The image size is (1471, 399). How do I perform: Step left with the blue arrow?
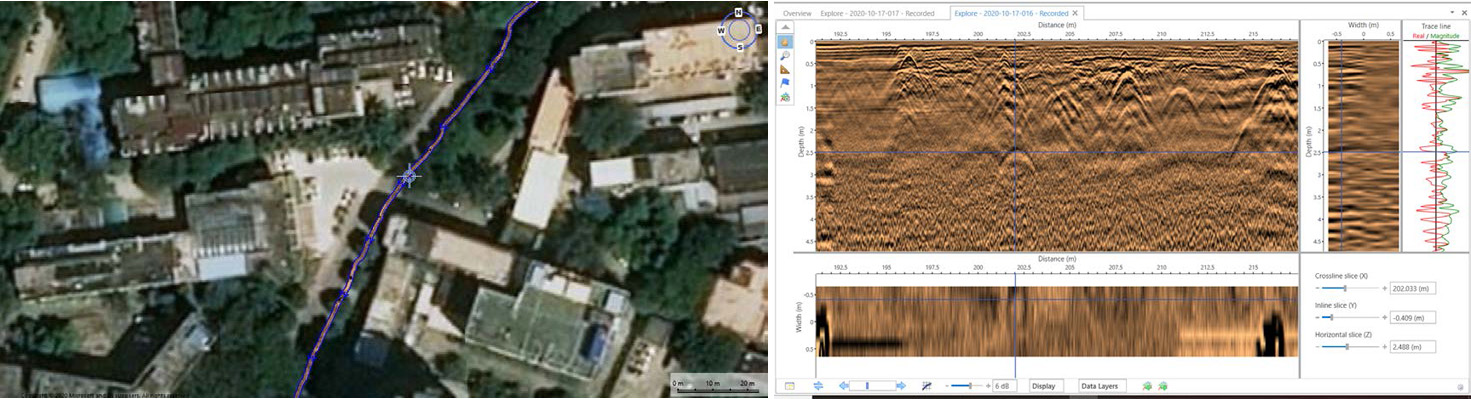pos(843,386)
